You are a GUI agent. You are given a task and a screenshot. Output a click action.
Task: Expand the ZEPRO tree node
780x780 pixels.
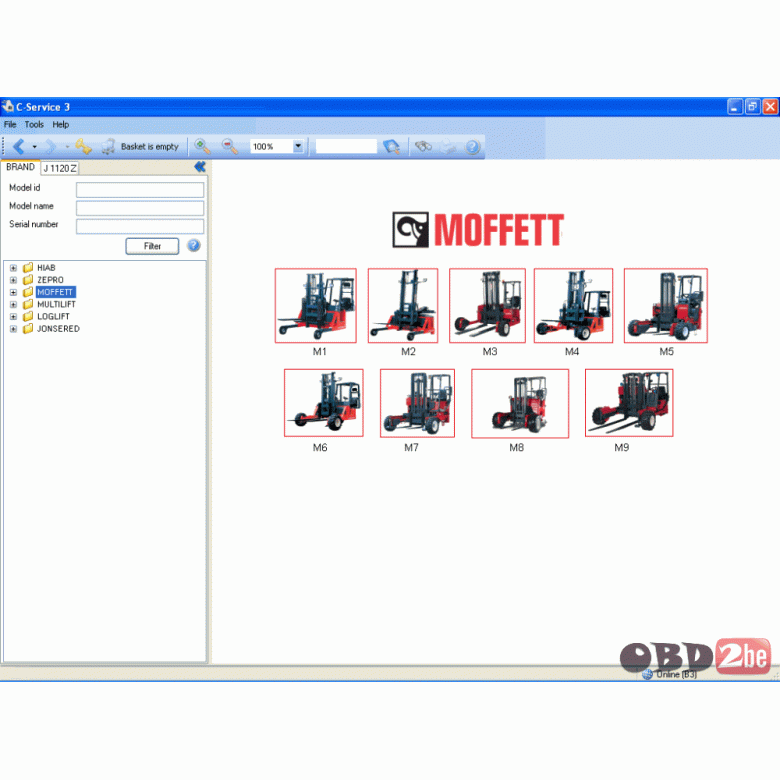[x=13, y=280]
